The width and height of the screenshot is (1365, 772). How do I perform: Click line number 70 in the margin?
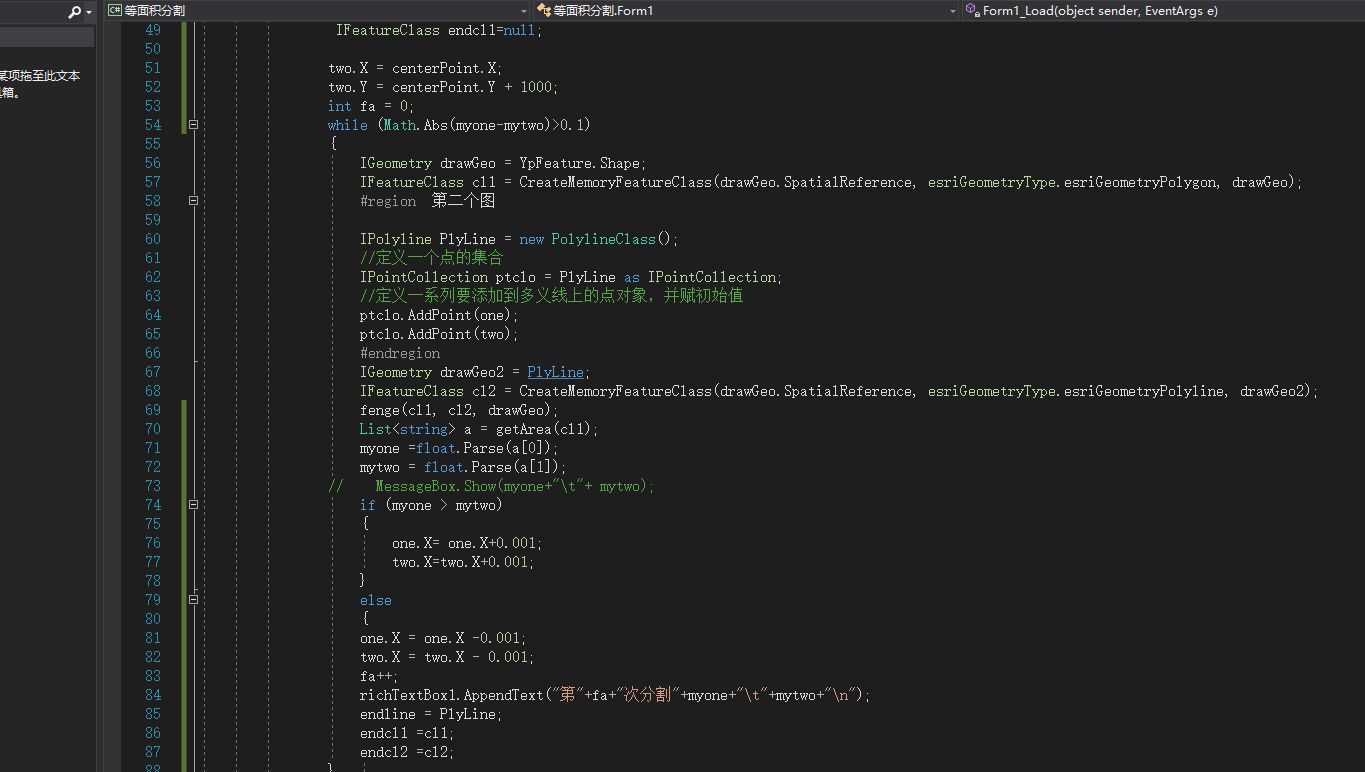tap(152, 428)
